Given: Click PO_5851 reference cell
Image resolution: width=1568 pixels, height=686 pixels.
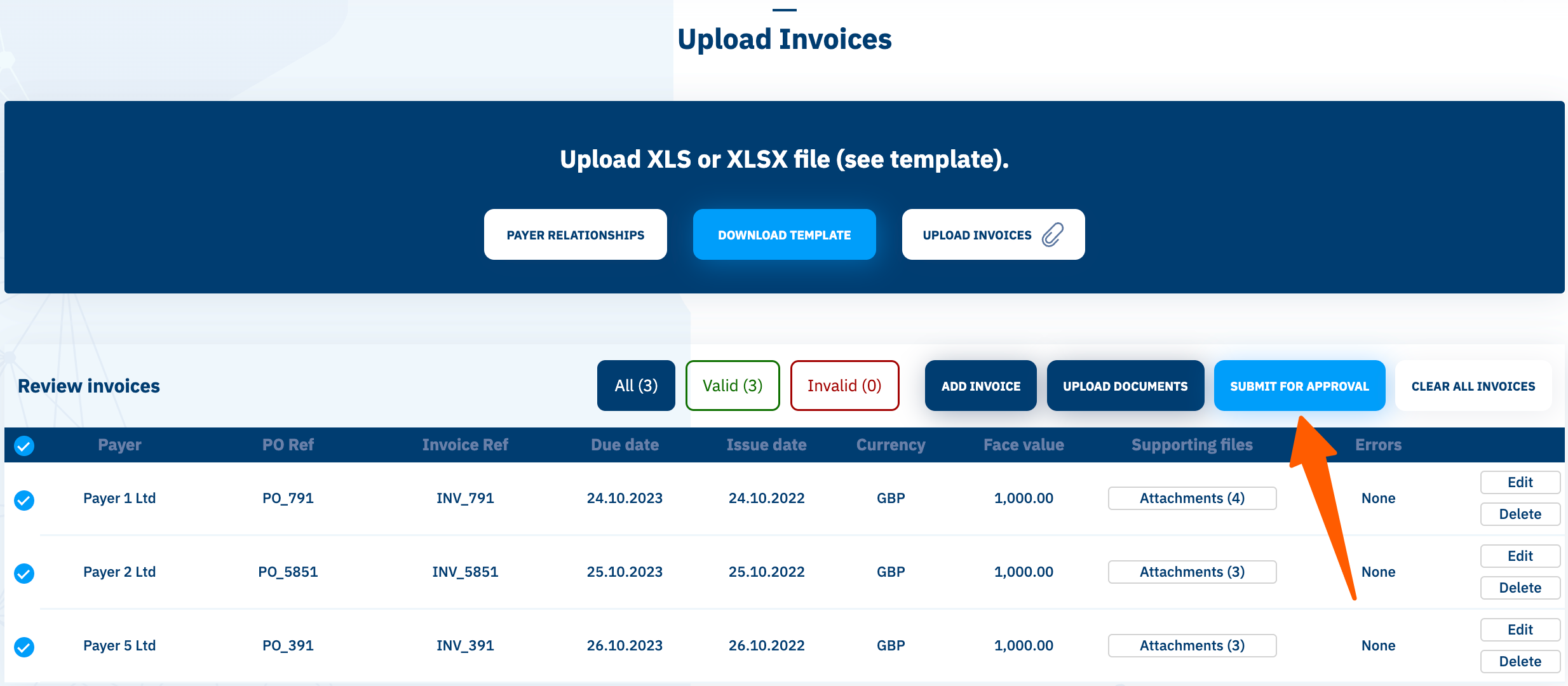Looking at the screenshot, I should (288, 572).
